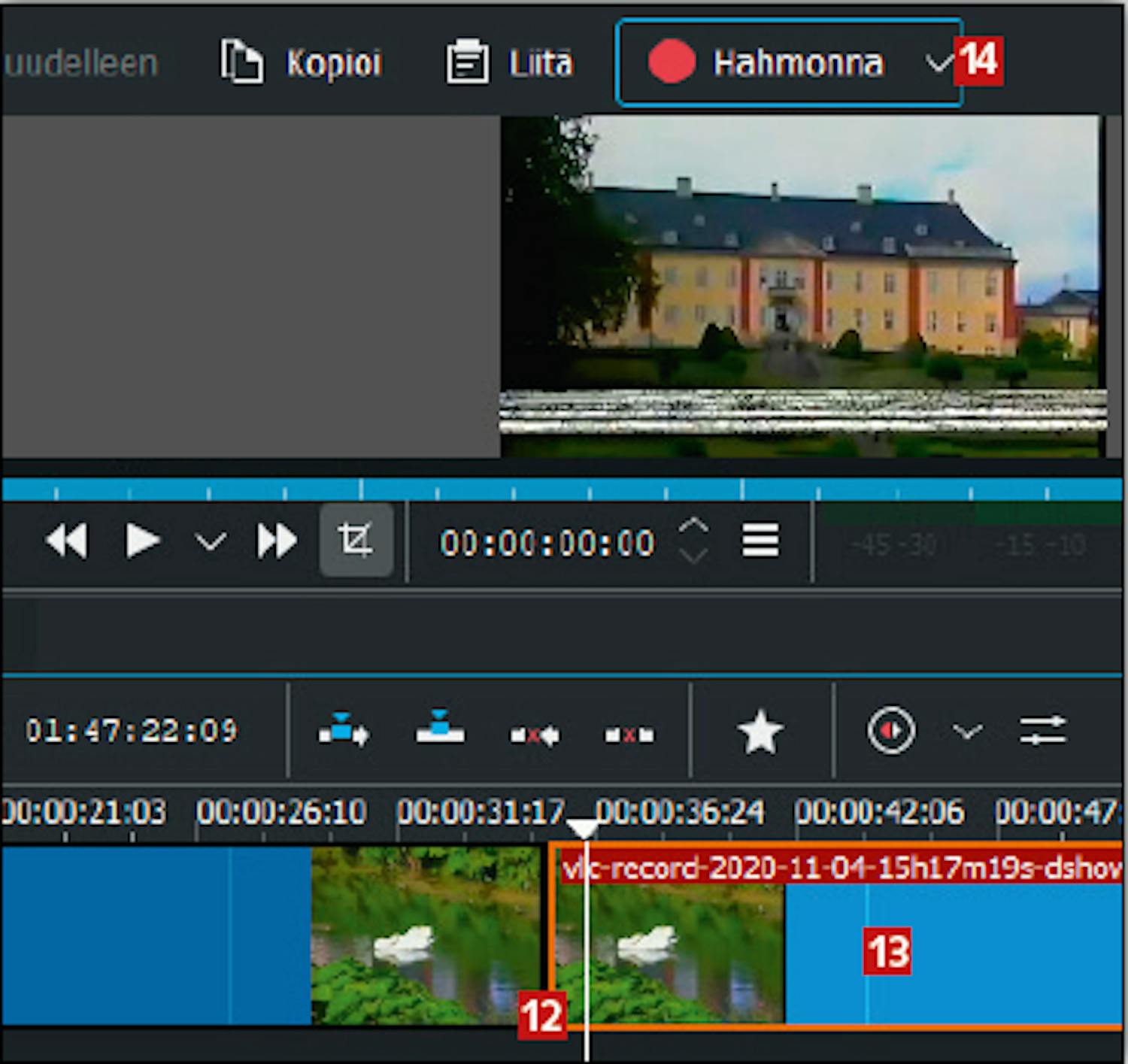Expand the preview render options chevron
Screen dimensions: 1128x1064
point(966,731)
